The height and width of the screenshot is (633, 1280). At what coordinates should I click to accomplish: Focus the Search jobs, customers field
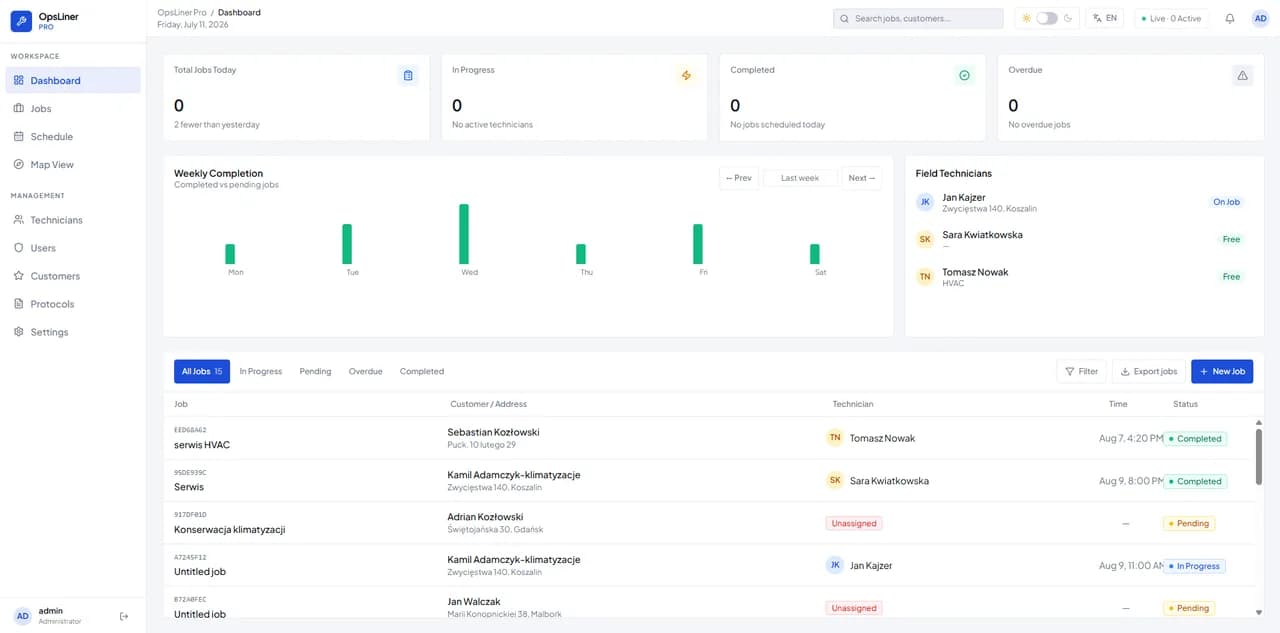(918, 18)
